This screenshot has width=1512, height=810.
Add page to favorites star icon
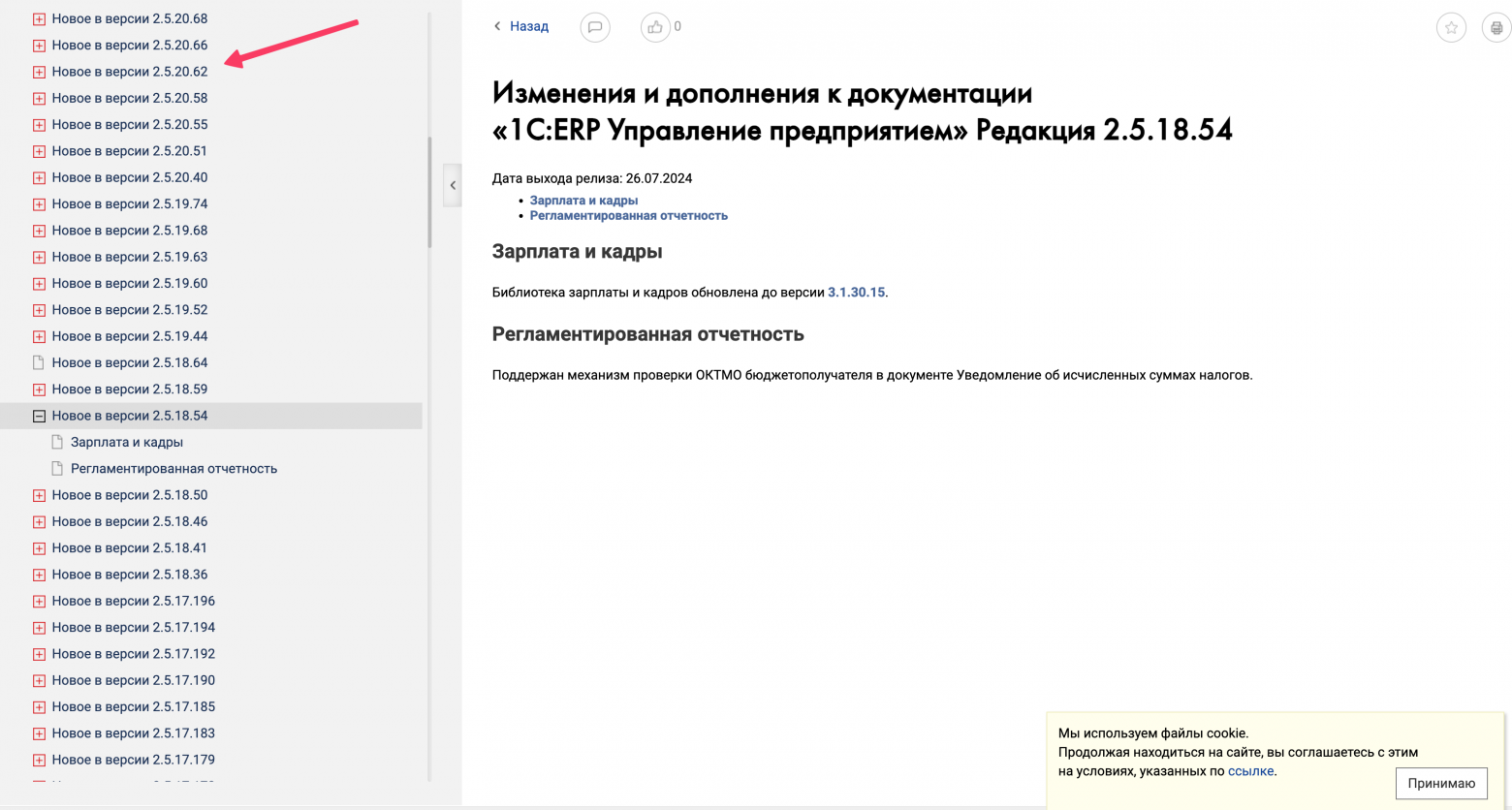(1451, 28)
